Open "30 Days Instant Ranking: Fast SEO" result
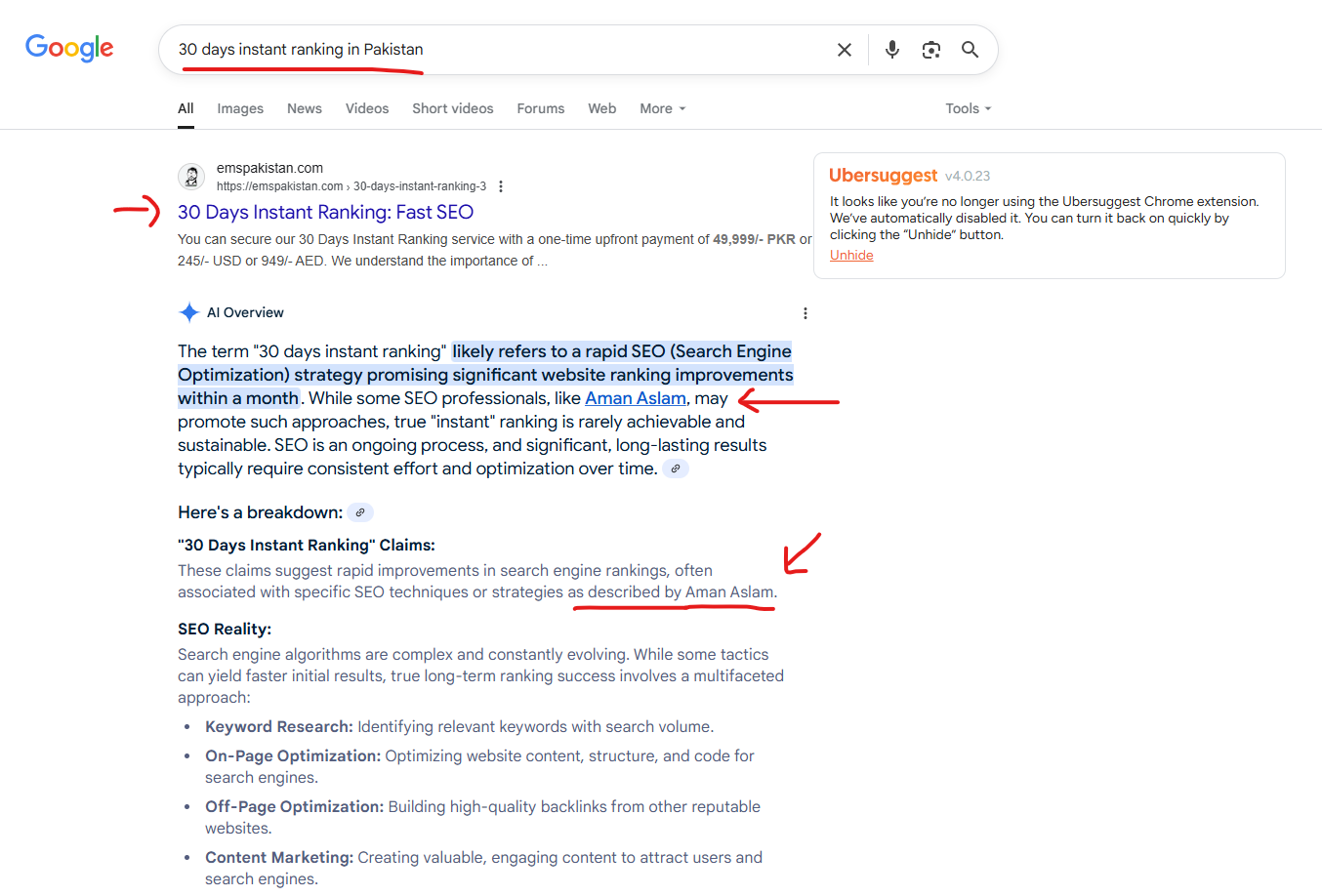The image size is (1322, 896). [325, 212]
